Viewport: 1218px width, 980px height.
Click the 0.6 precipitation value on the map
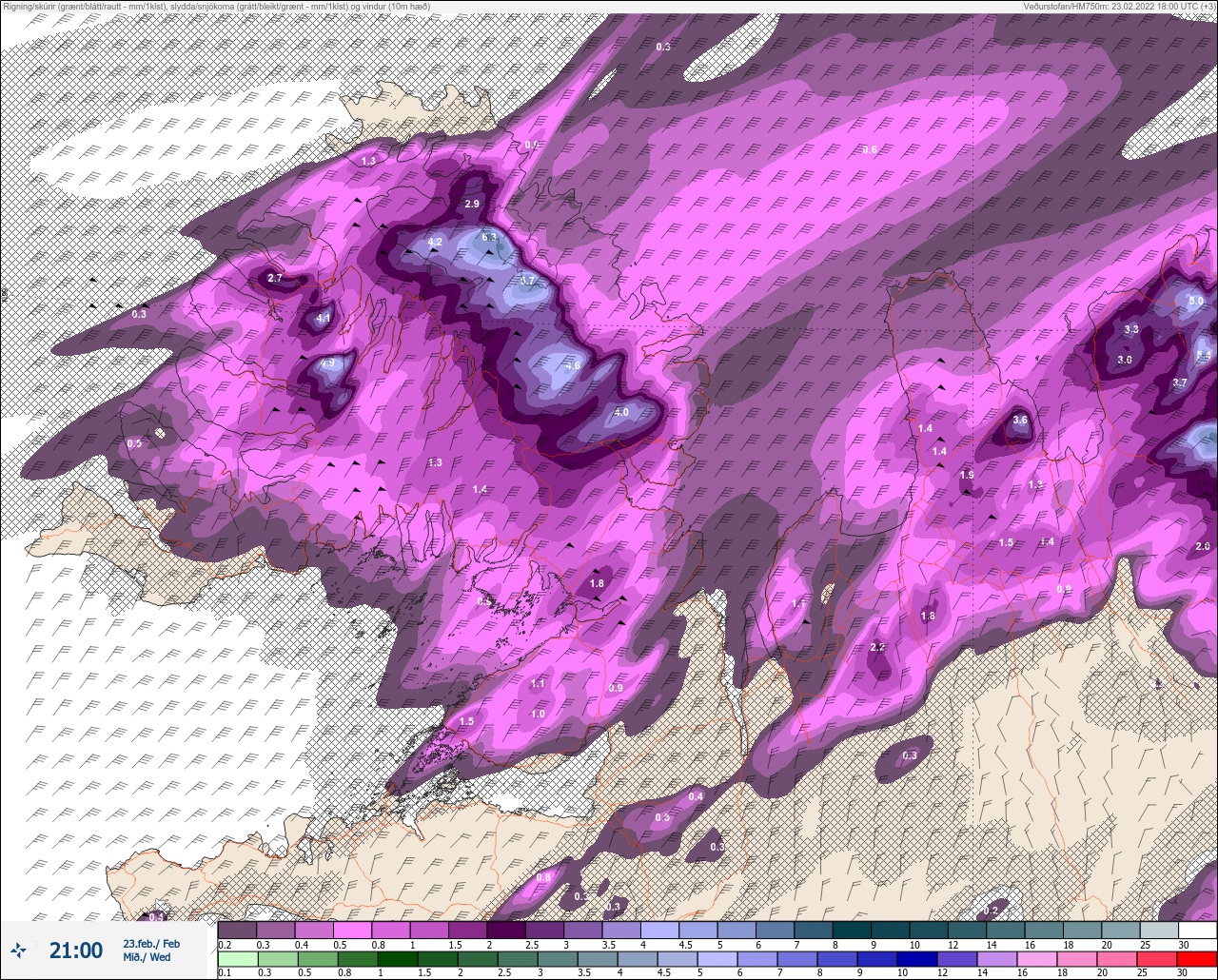[x=870, y=150]
